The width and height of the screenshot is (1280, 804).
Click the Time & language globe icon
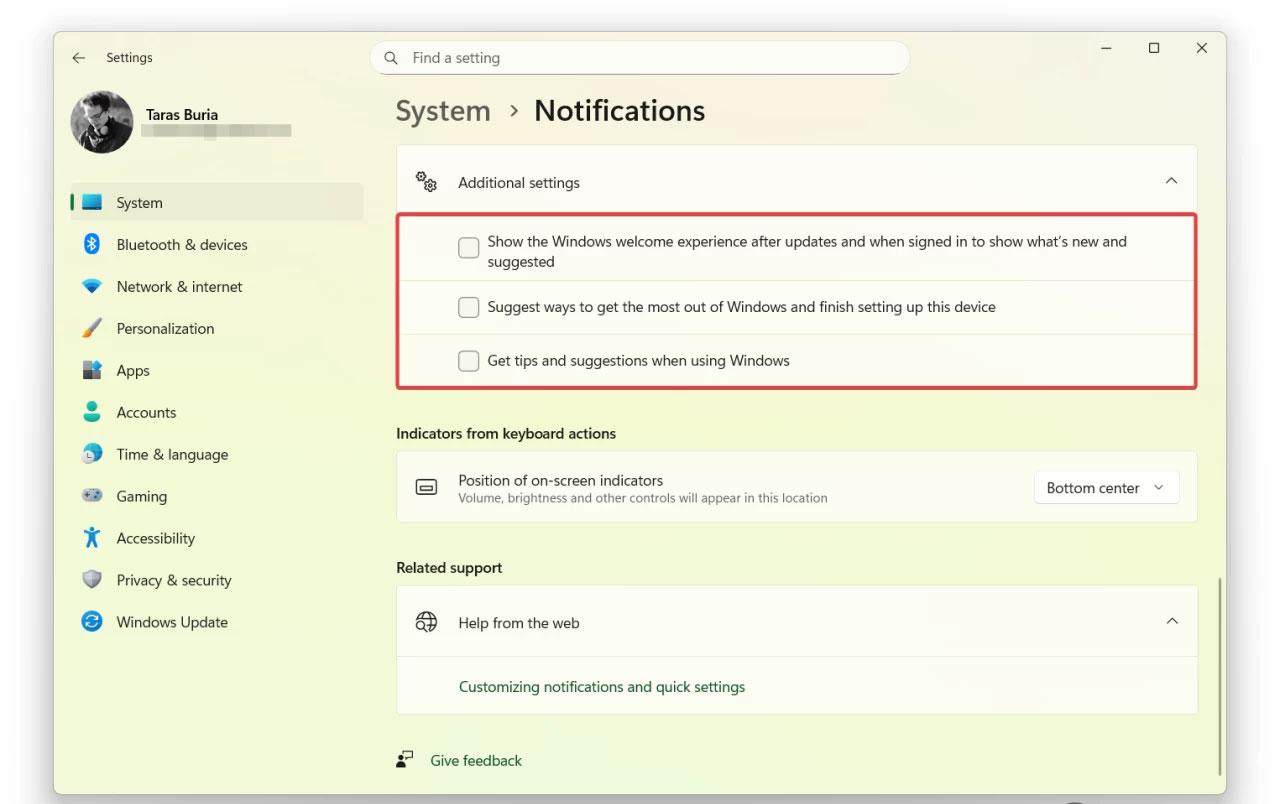click(92, 455)
